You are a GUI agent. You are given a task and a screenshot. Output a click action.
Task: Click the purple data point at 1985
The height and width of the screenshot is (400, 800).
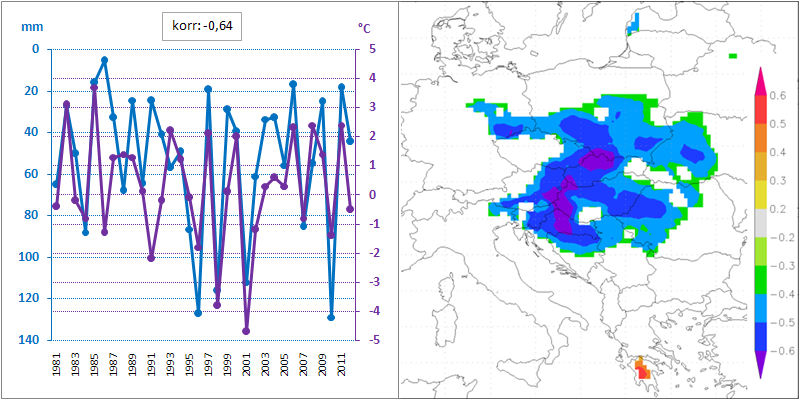pyautogui.click(x=94, y=88)
